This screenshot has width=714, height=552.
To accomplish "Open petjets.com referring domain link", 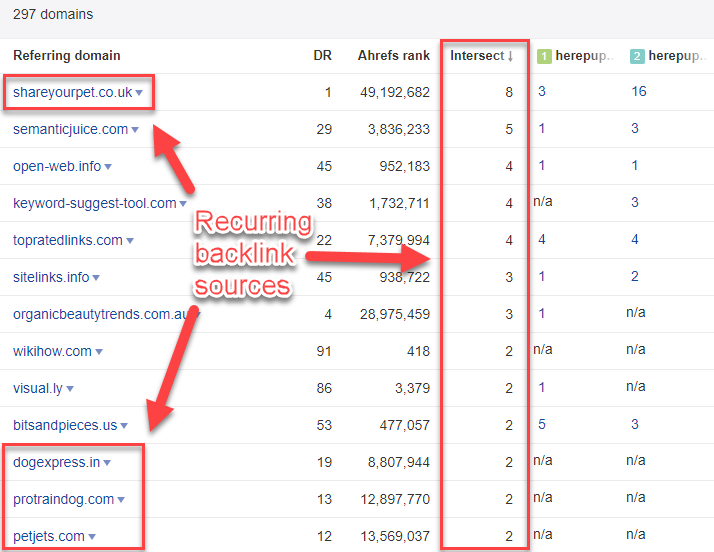I will pyautogui.click(x=49, y=536).
